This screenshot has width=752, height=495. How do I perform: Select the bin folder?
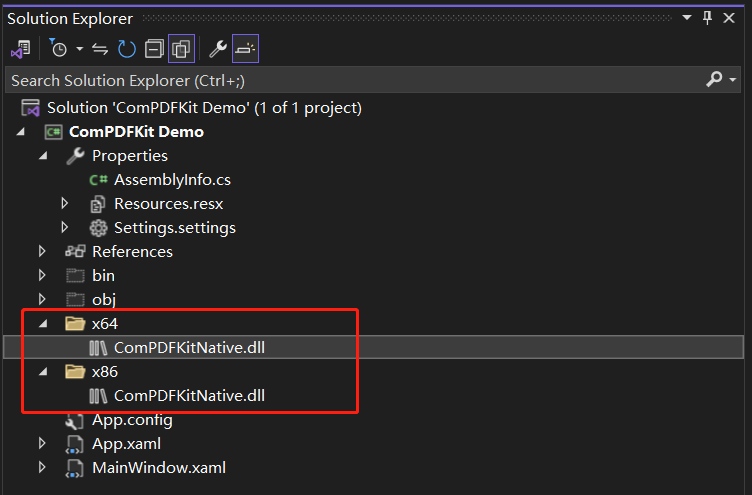[x=103, y=276]
